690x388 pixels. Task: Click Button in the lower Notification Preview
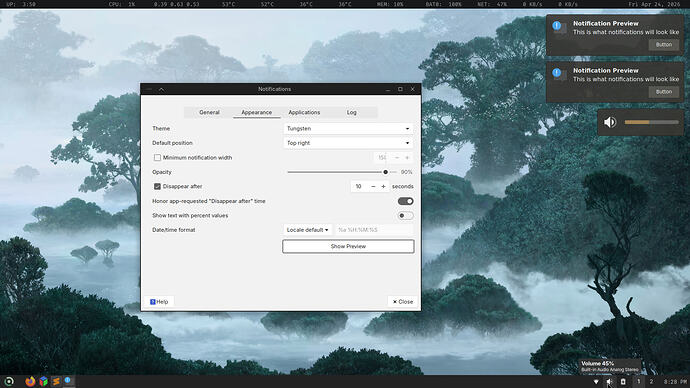click(x=664, y=92)
